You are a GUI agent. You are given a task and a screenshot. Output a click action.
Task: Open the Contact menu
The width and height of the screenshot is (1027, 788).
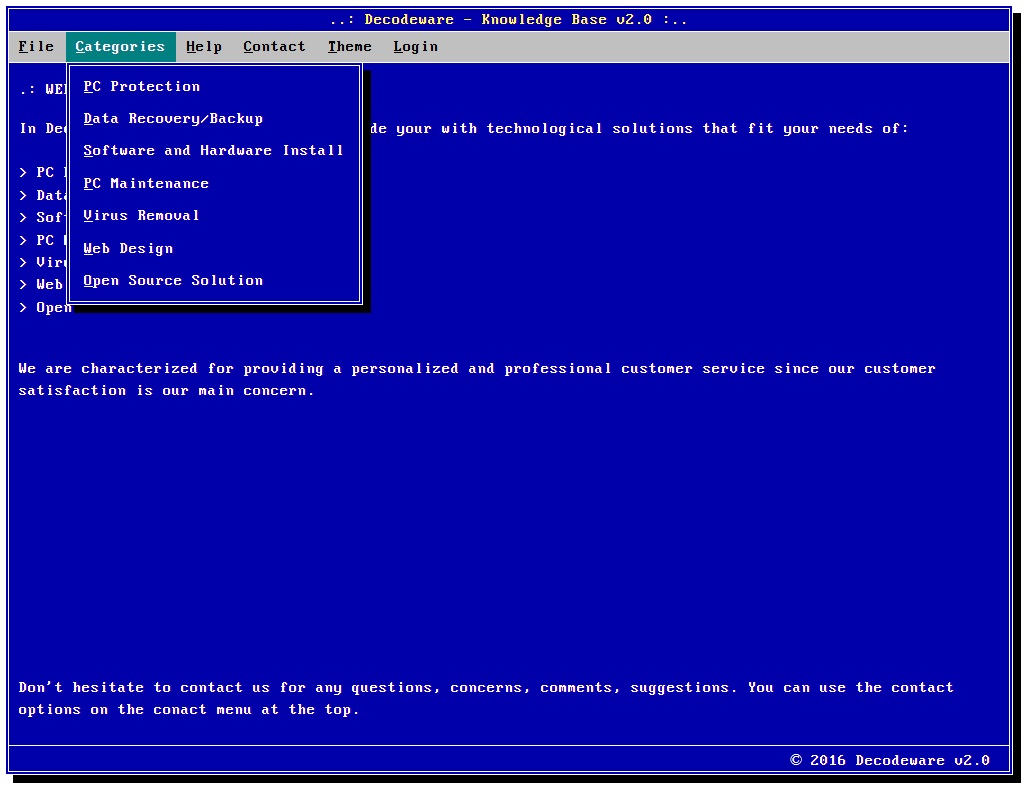[274, 47]
